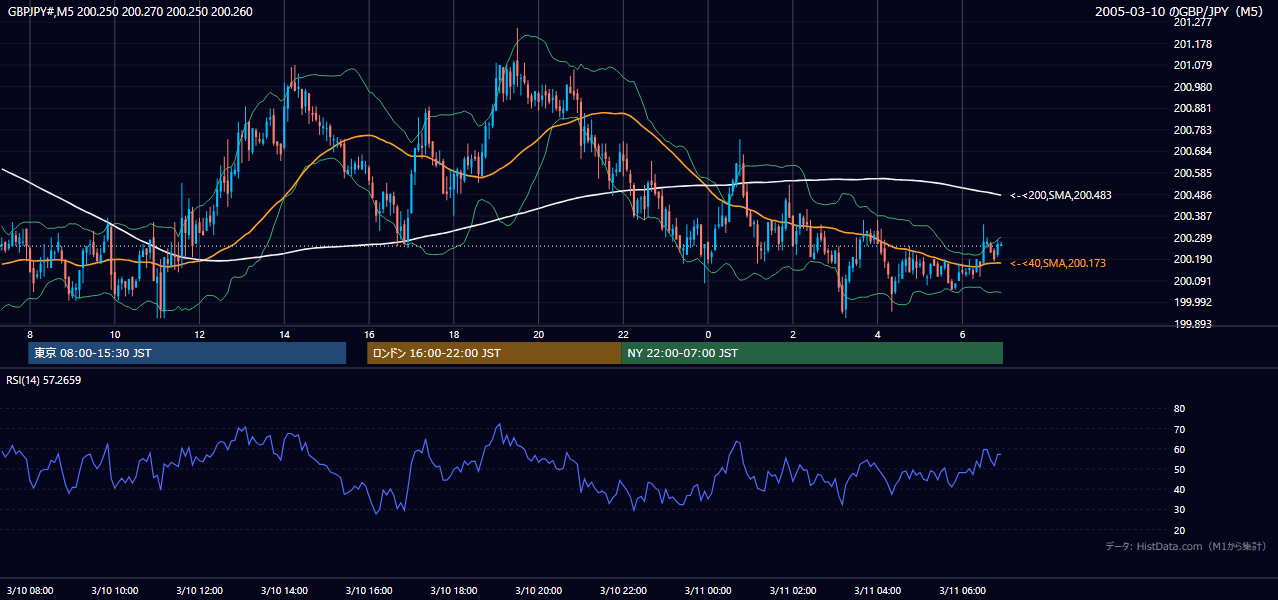Click the 2005-03-10 GBP/JPY (M5) title

(x=1180, y=11)
